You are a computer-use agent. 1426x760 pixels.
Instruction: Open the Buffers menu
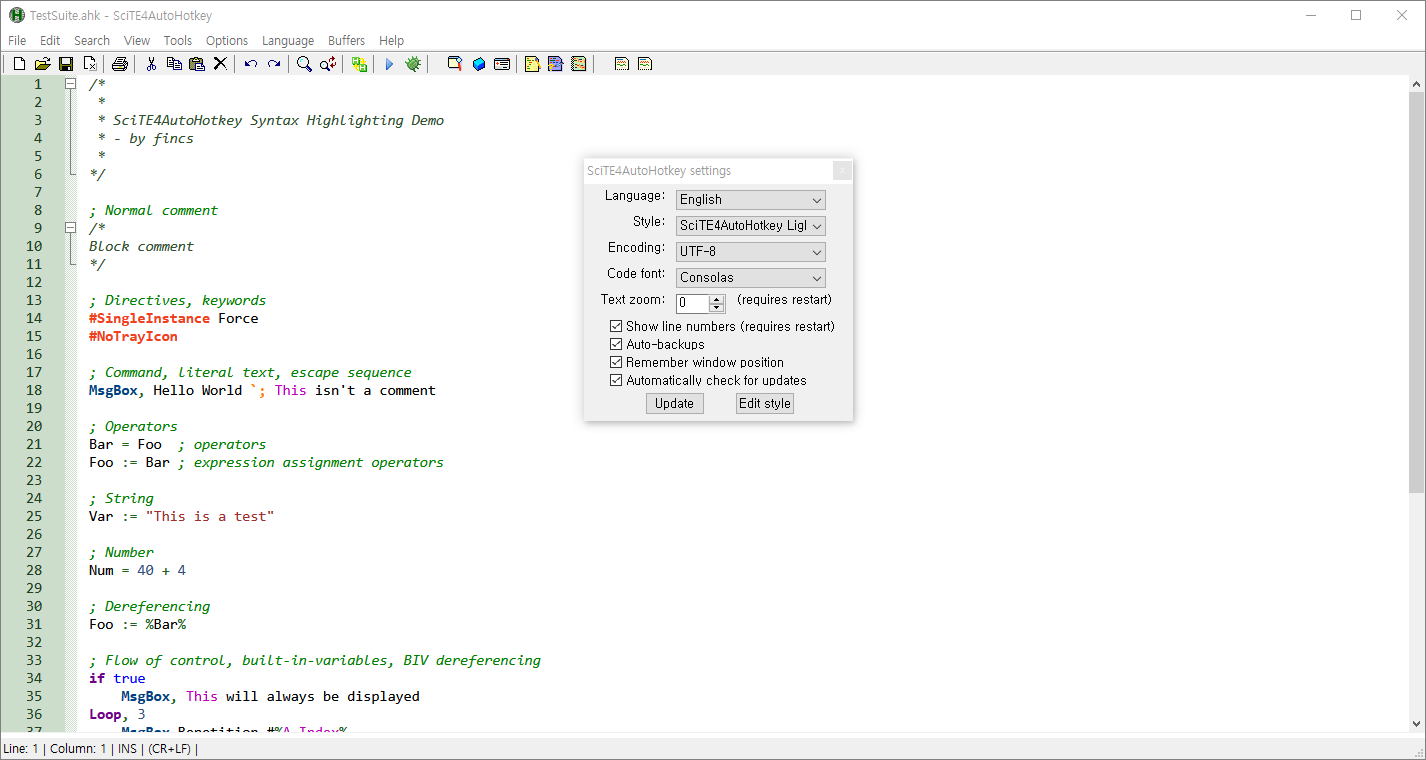point(347,41)
